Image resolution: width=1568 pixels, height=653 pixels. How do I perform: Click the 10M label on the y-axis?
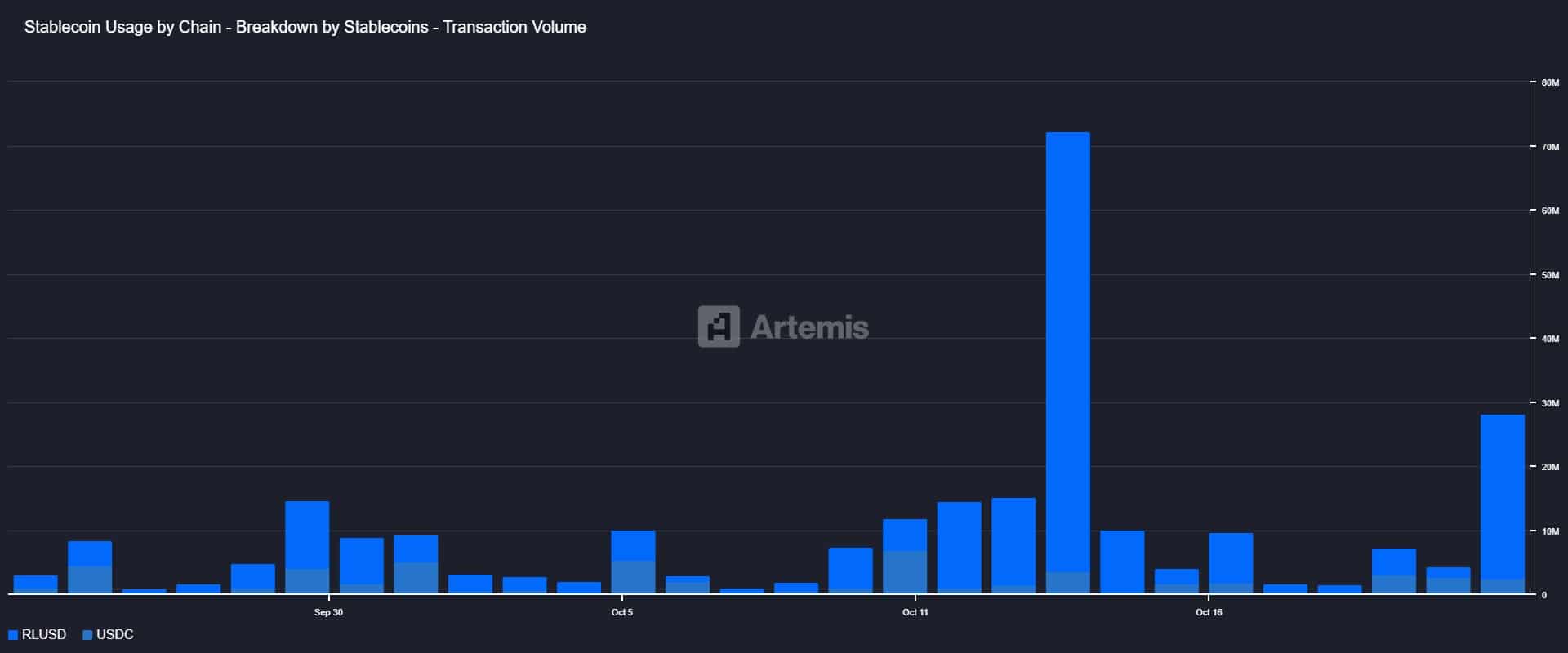1550,531
